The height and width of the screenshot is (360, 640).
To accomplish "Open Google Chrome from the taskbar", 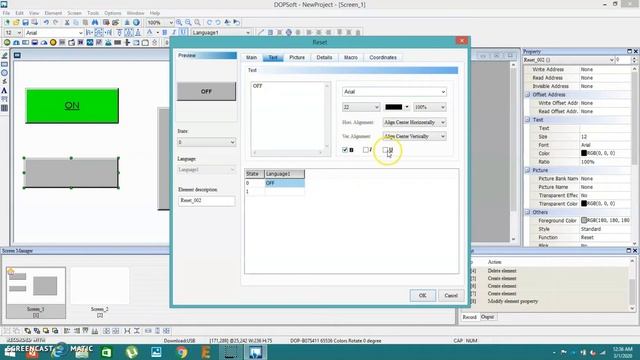I will [182, 352].
